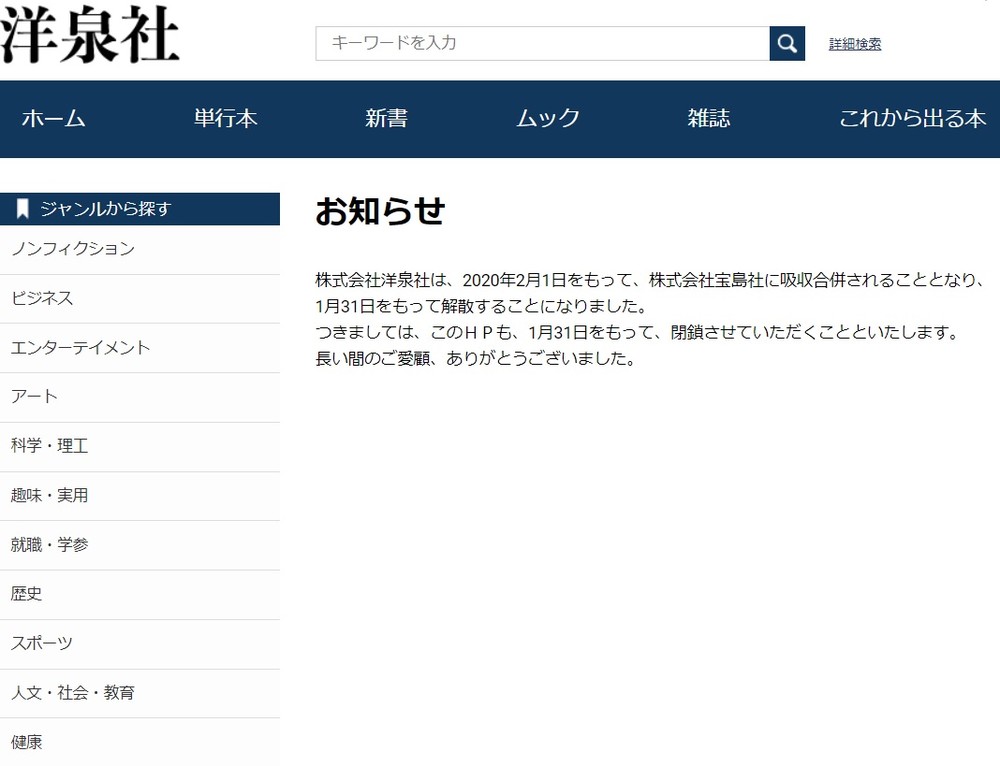The height and width of the screenshot is (766, 1000).
Task: Click the search magnifying glass icon
Action: [787, 43]
